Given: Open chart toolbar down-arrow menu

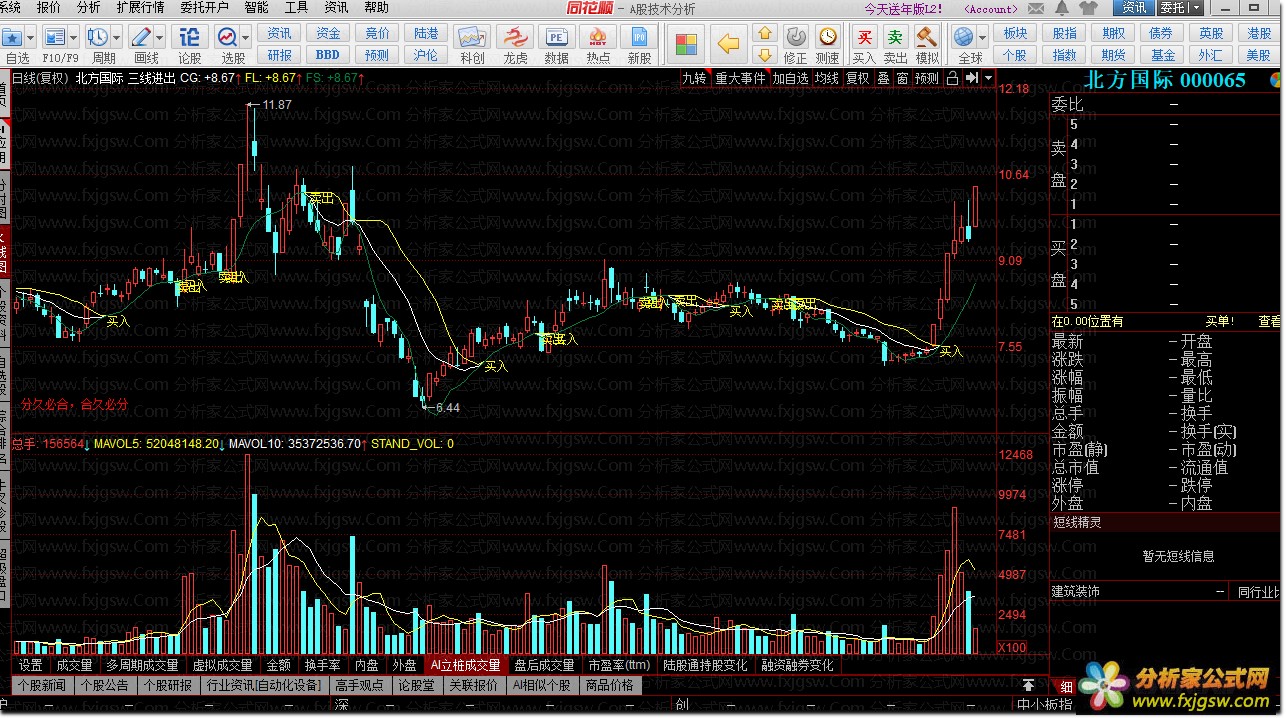Looking at the screenshot, I should (989, 78).
